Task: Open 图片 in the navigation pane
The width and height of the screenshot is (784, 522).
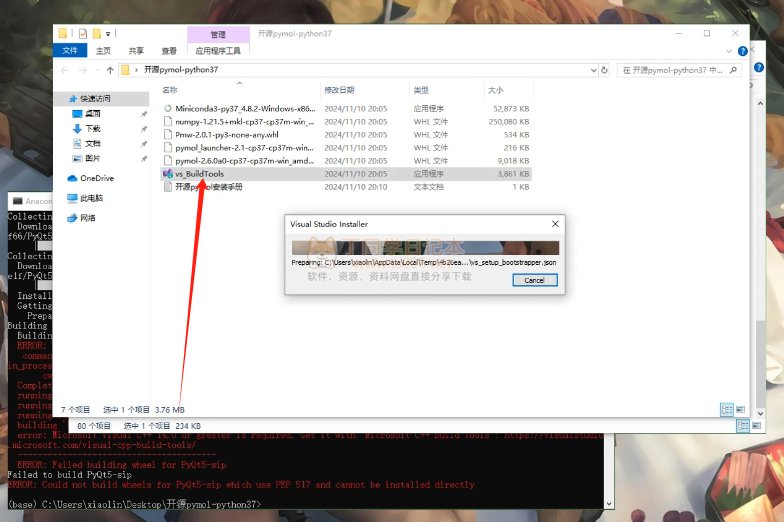Action: (x=93, y=158)
